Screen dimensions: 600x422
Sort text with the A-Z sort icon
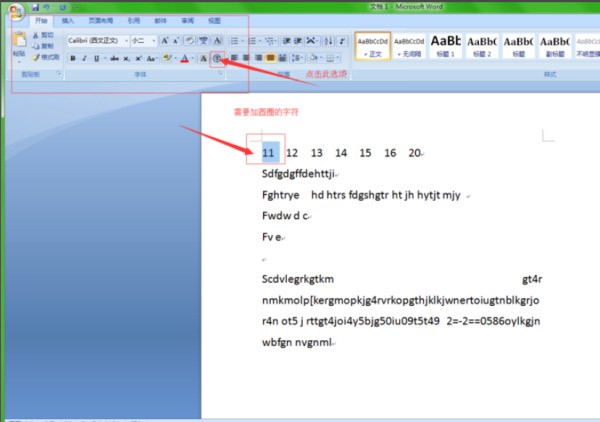point(328,41)
